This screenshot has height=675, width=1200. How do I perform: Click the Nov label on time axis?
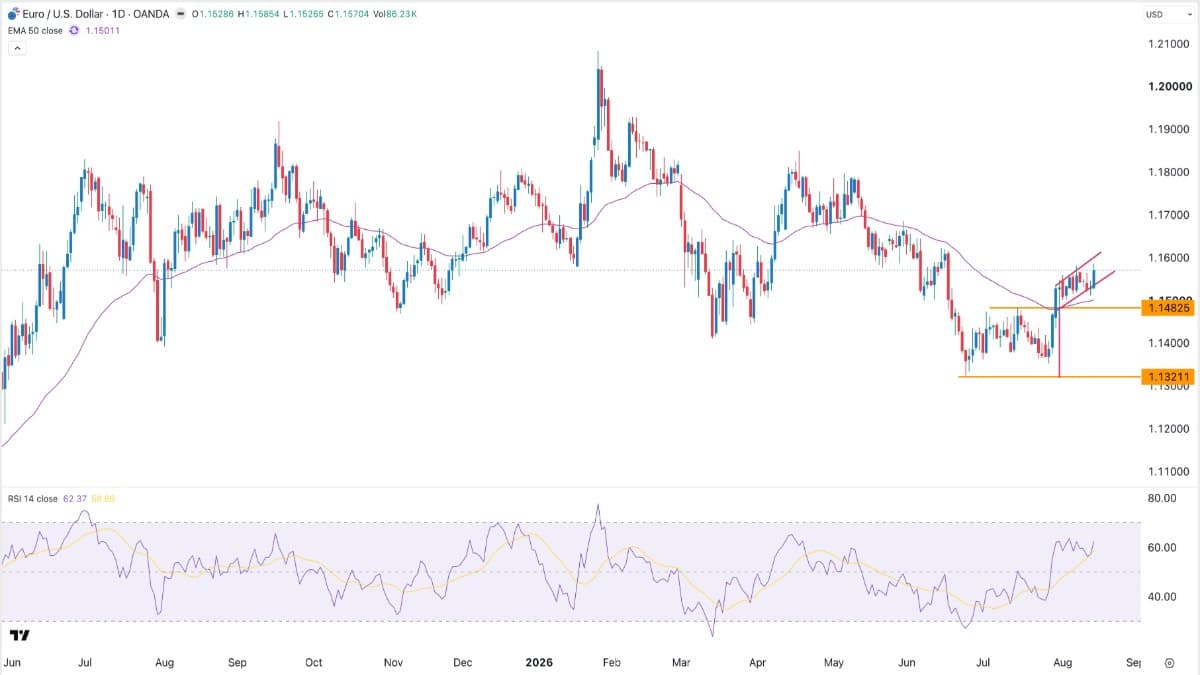pos(393,662)
